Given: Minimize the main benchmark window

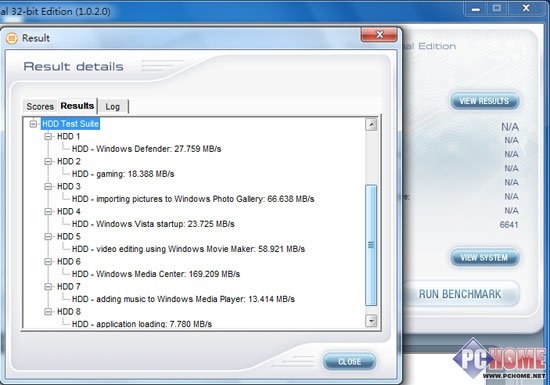Looking at the screenshot, I should (x=476, y=8).
